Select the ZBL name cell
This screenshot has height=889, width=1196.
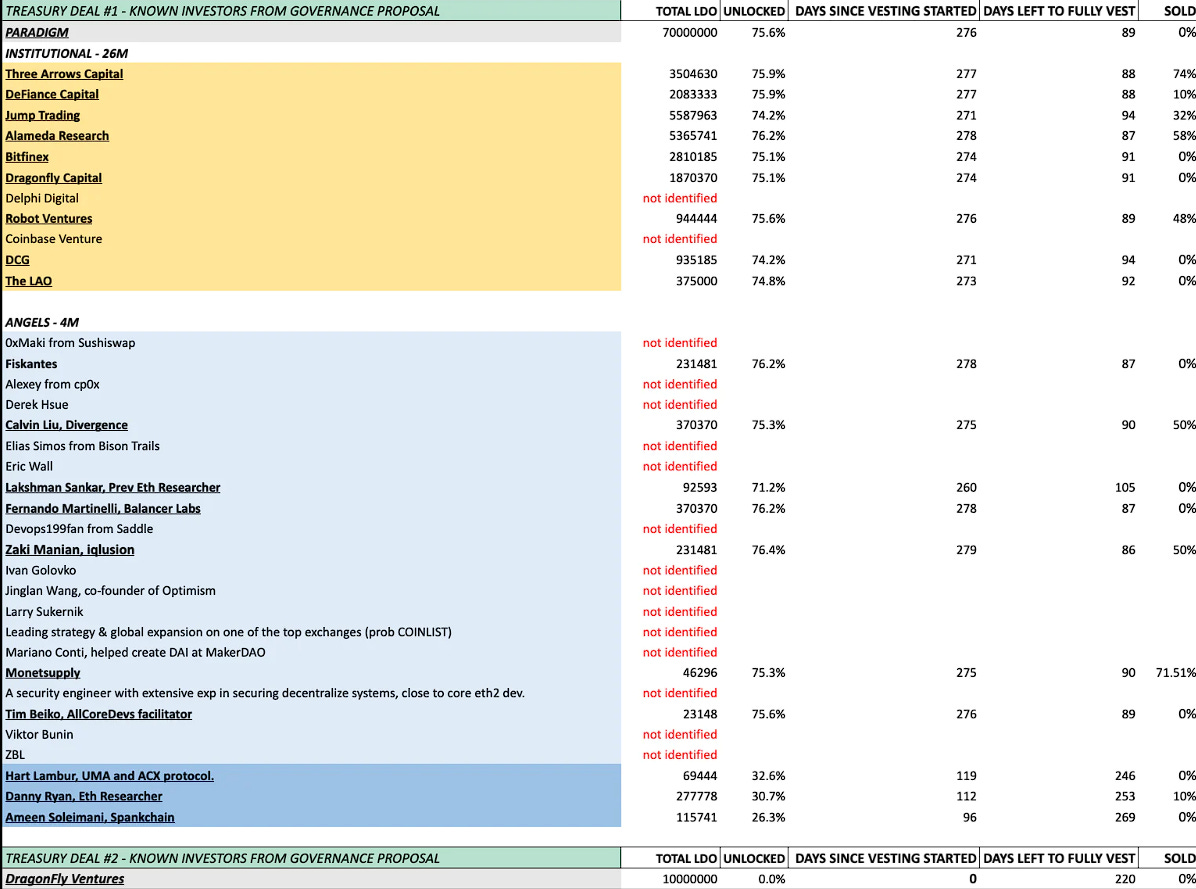coord(15,755)
